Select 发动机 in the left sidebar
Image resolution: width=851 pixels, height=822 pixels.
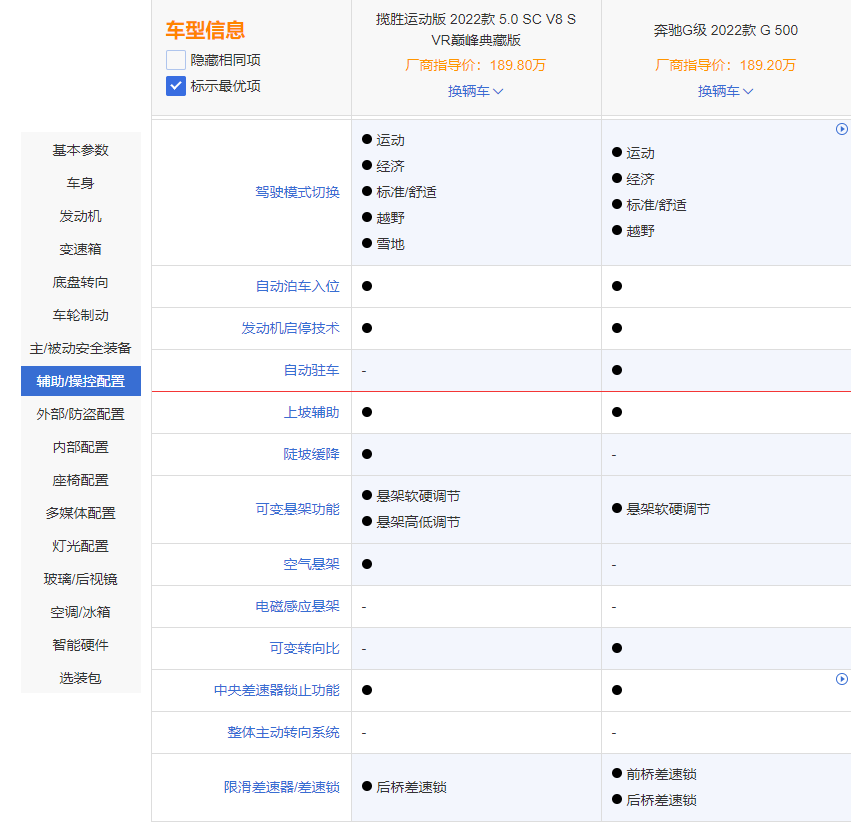80,216
